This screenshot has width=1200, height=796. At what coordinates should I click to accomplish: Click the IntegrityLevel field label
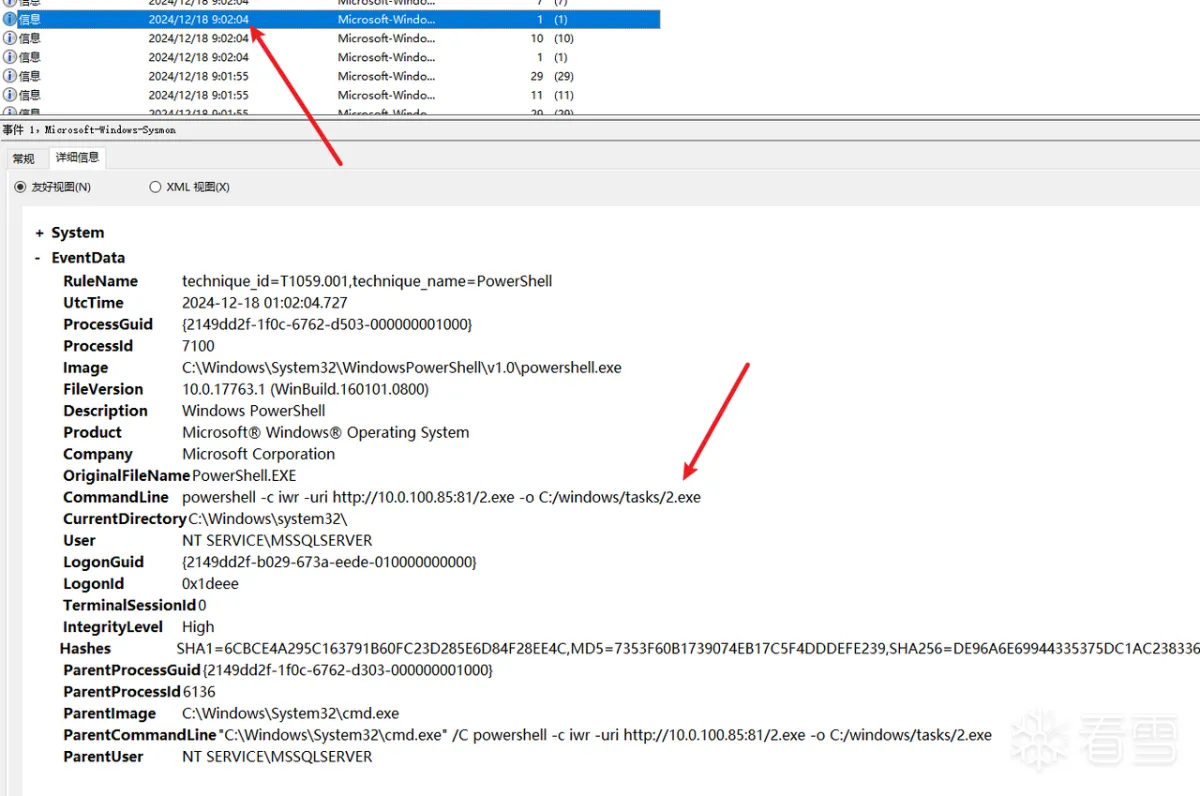tap(113, 627)
